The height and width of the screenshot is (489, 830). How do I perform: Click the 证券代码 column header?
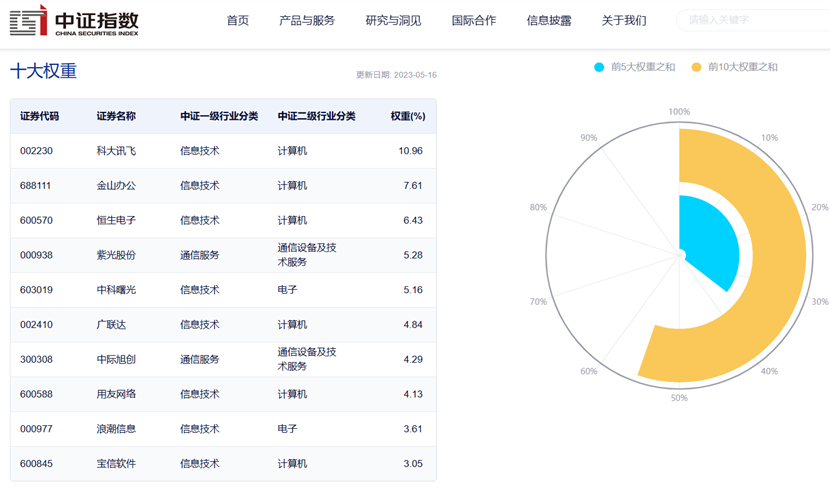tap(40, 116)
